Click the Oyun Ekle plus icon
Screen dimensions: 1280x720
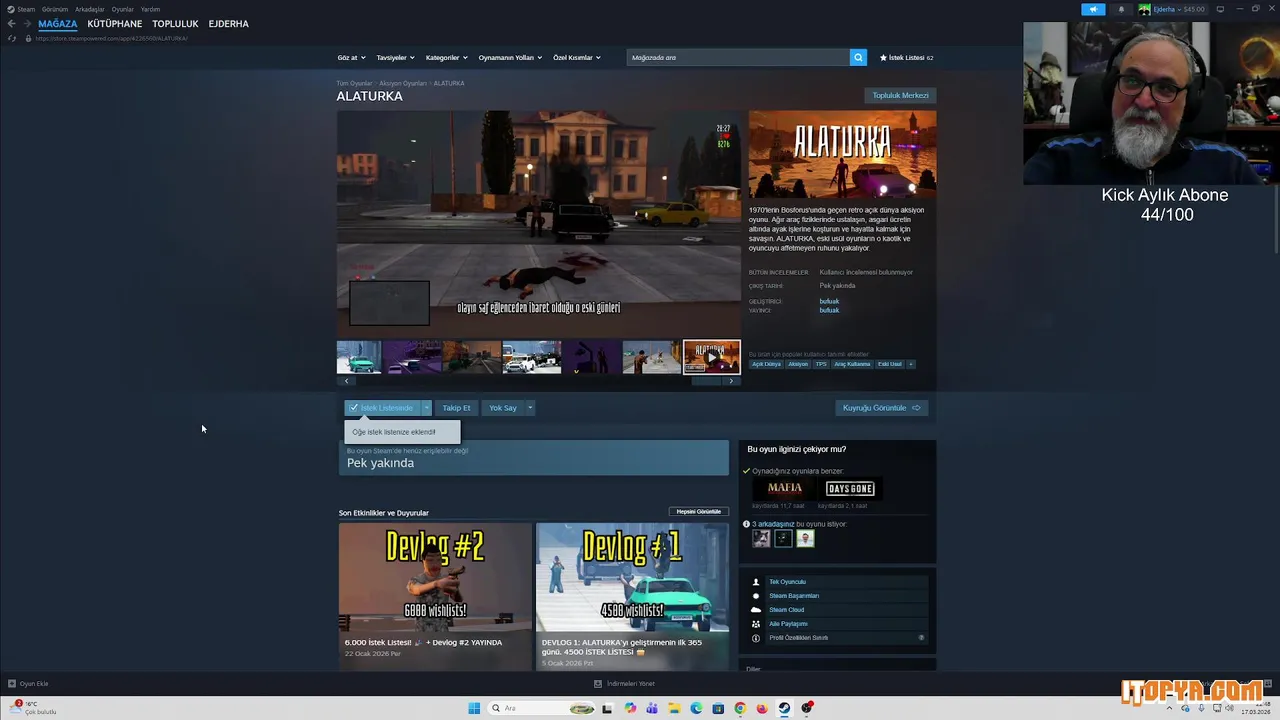[12, 684]
